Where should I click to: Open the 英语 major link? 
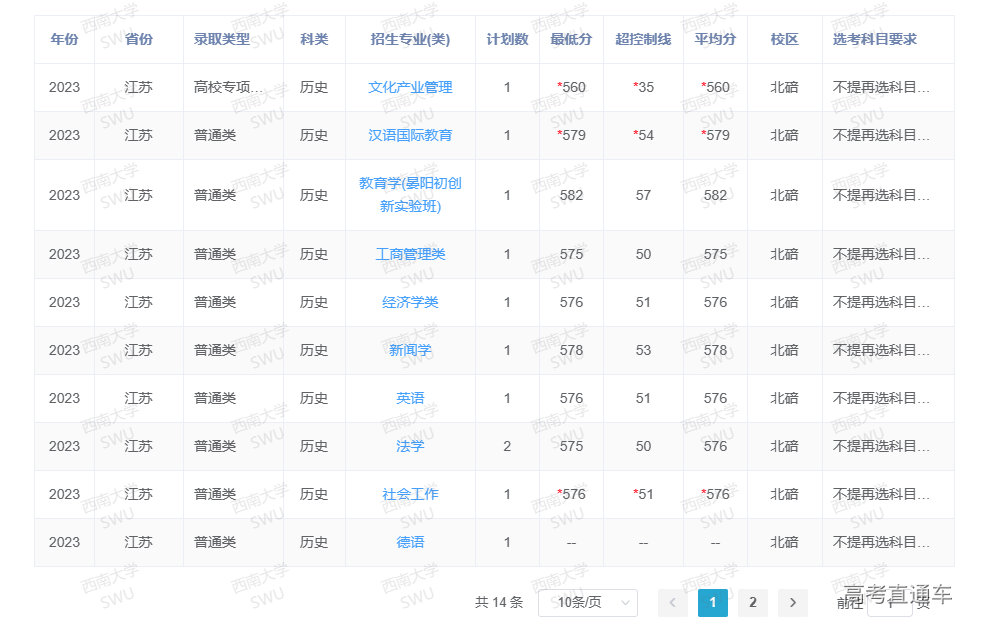click(410, 399)
